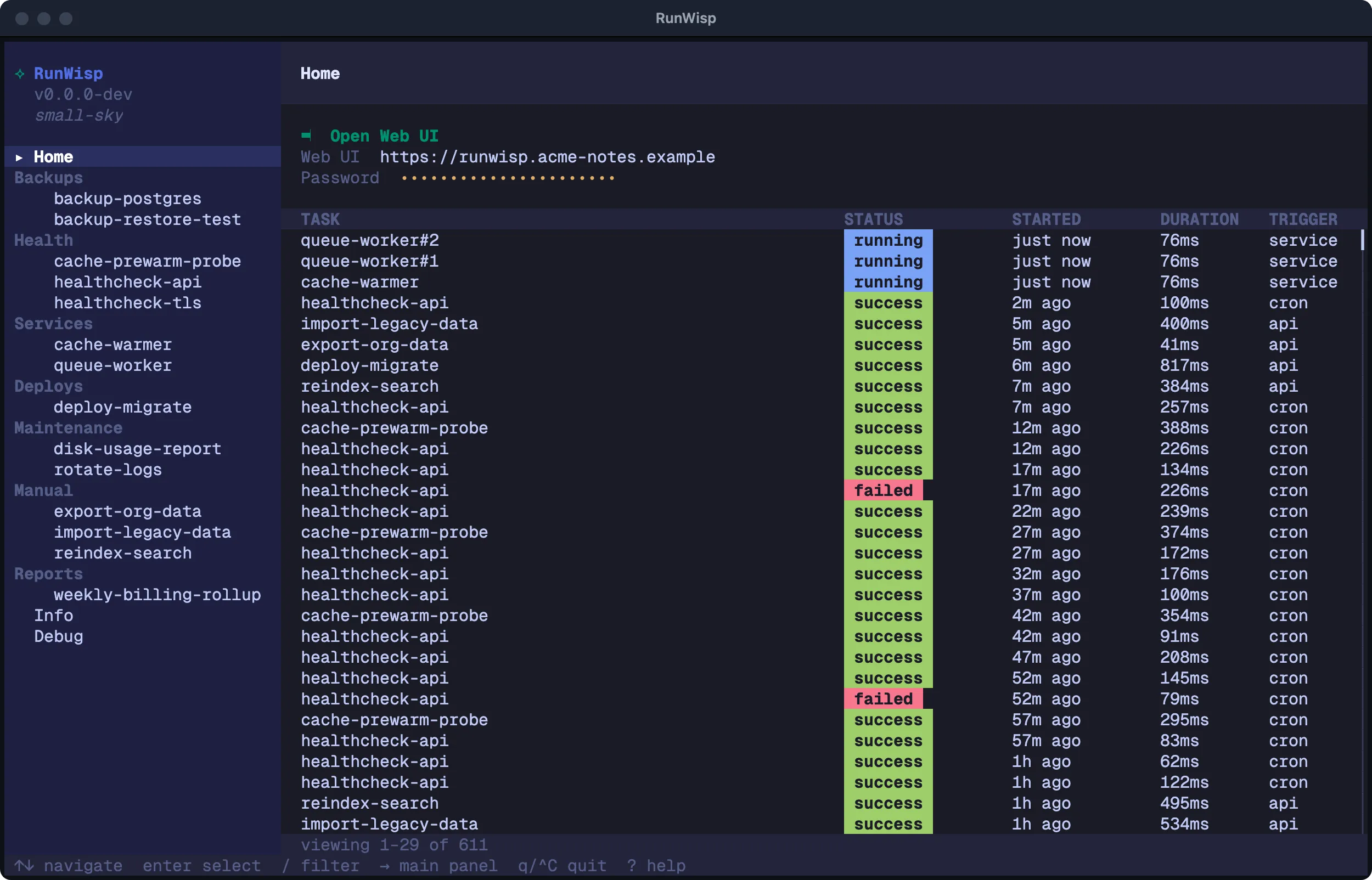Click the STARTED column header
This screenshot has height=880, width=1372.
point(1046,219)
